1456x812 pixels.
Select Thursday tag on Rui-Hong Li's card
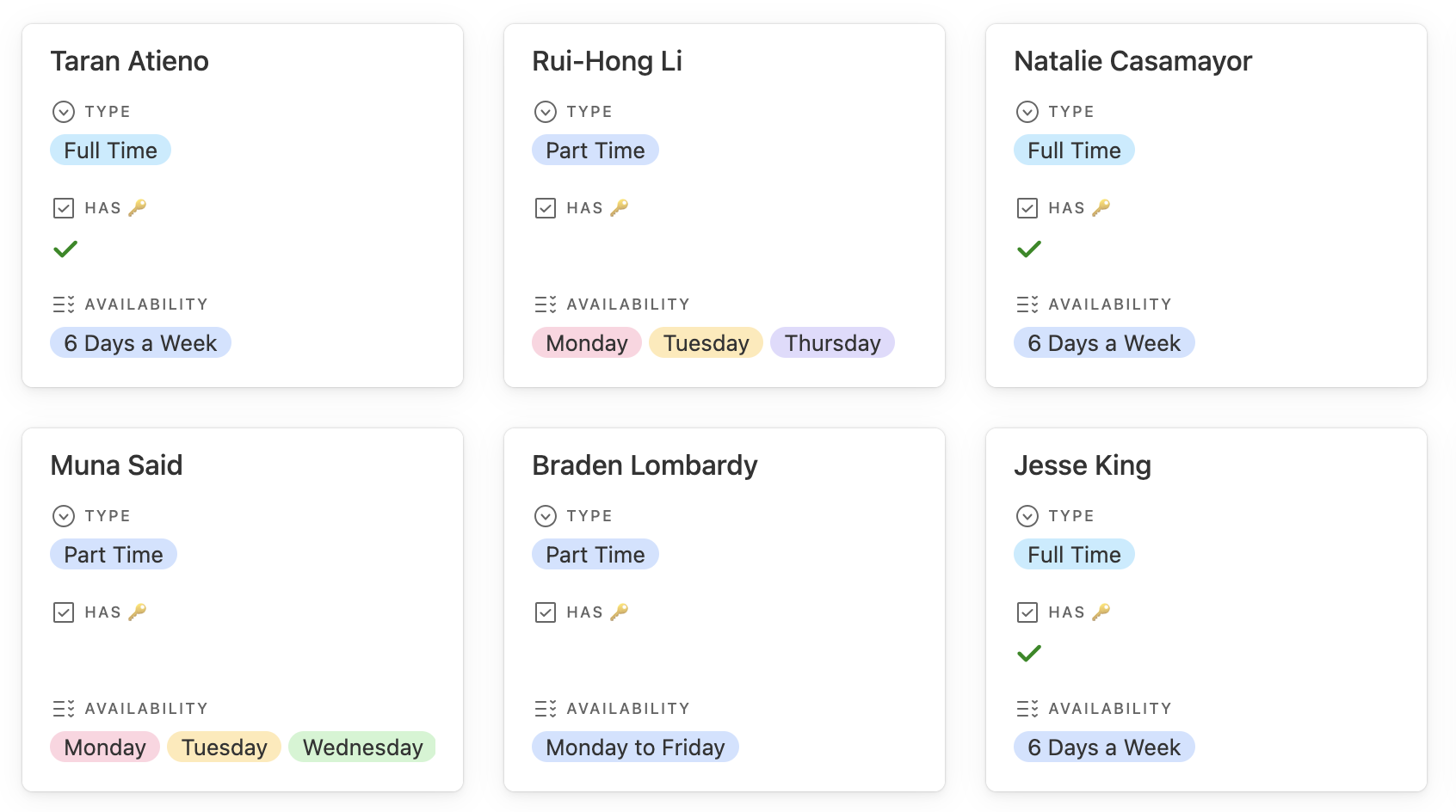(832, 343)
